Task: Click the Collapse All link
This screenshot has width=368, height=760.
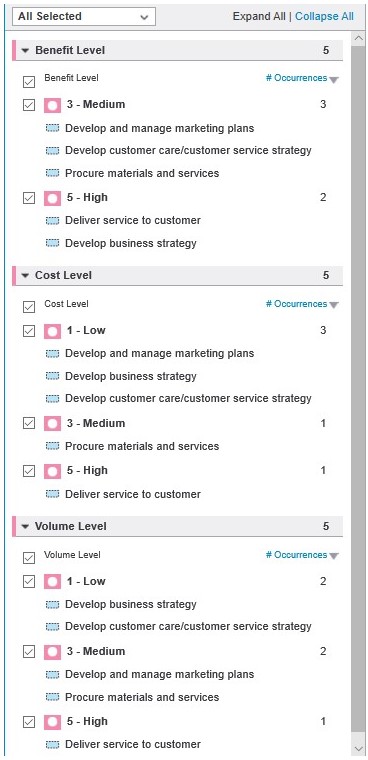Action: (324, 16)
